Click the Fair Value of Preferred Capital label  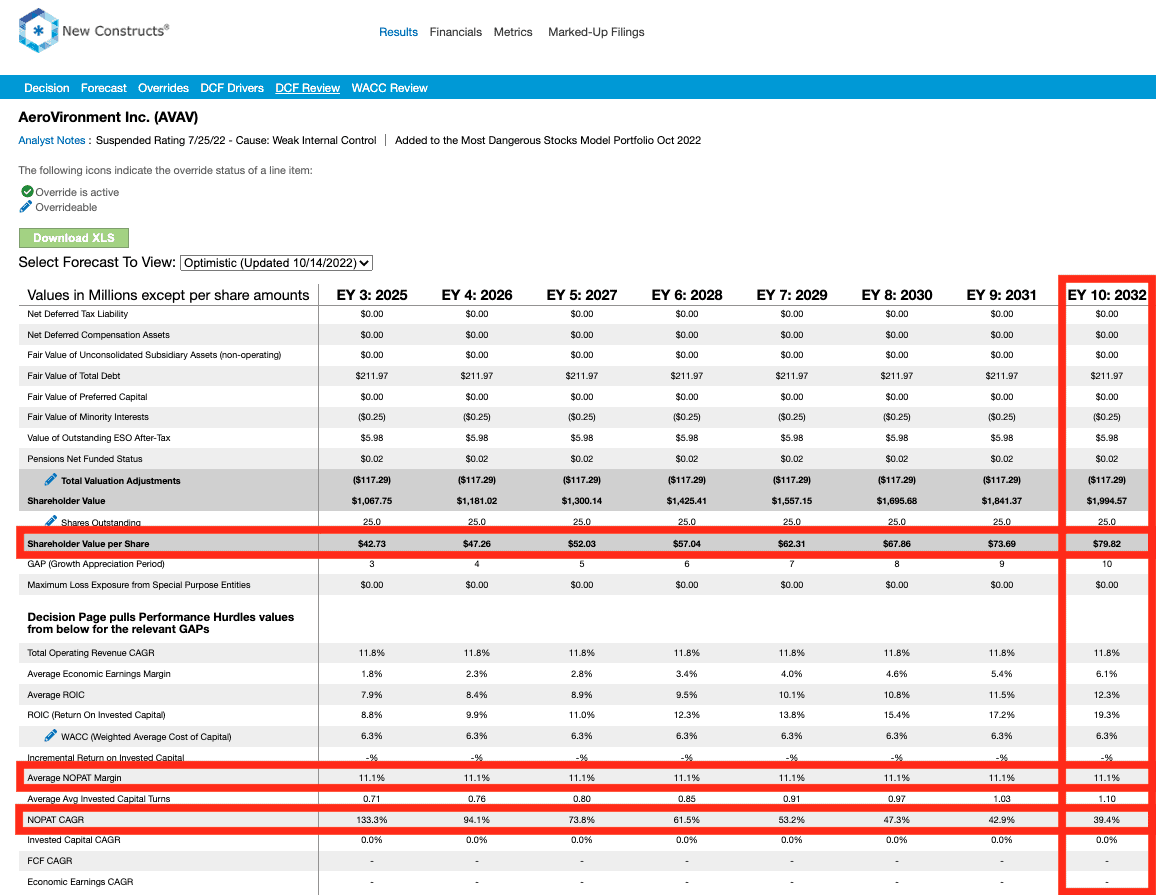[87, 397]
